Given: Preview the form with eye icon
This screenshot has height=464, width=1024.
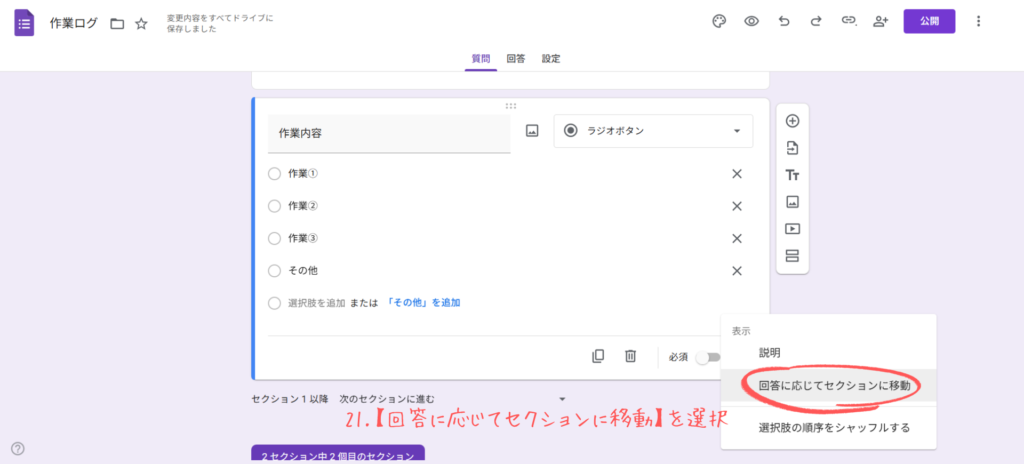Looking at the screenshot, I should (x=752, y=21).
